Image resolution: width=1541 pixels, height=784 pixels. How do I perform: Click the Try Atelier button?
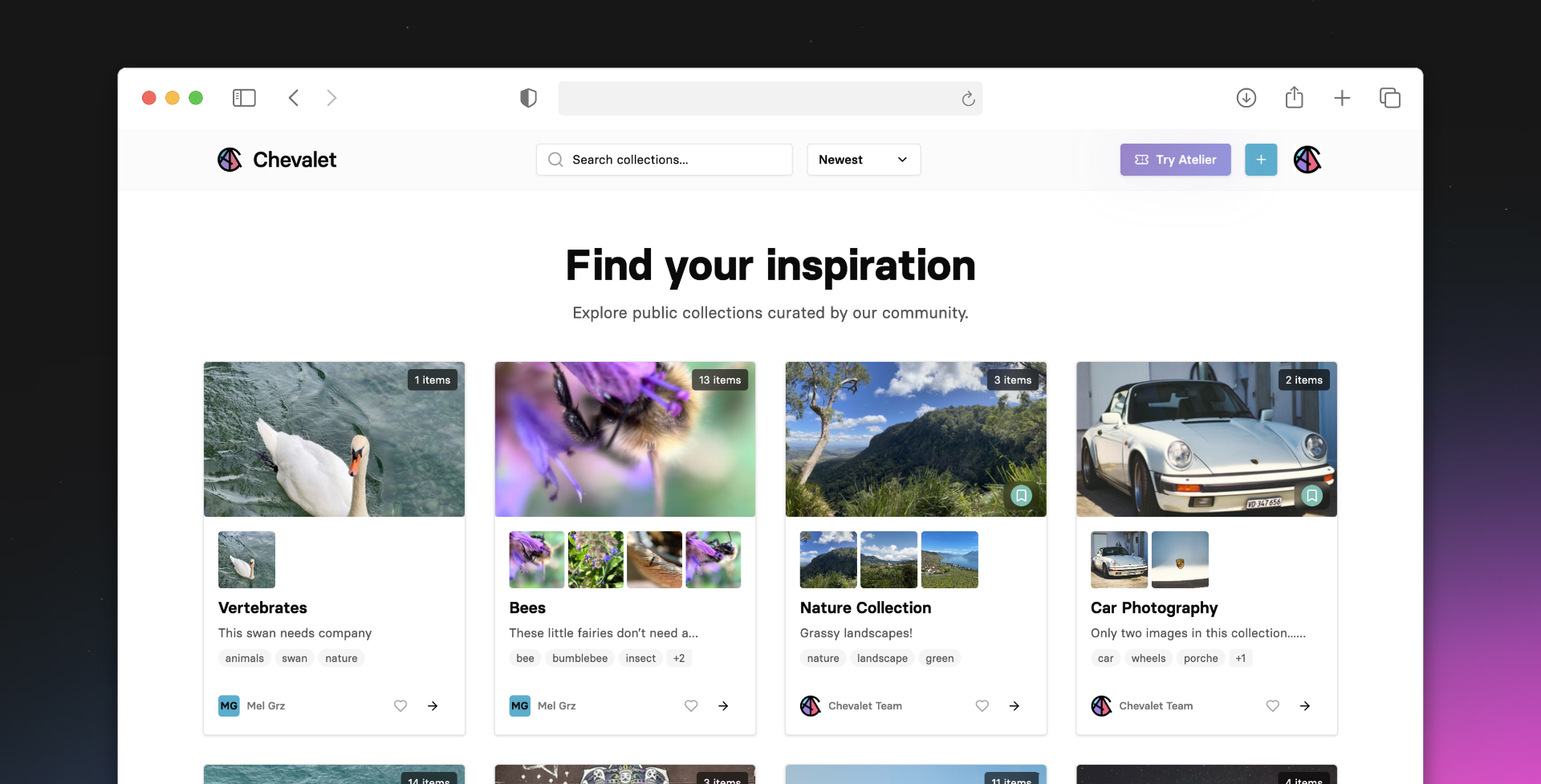click(1175, 160)
